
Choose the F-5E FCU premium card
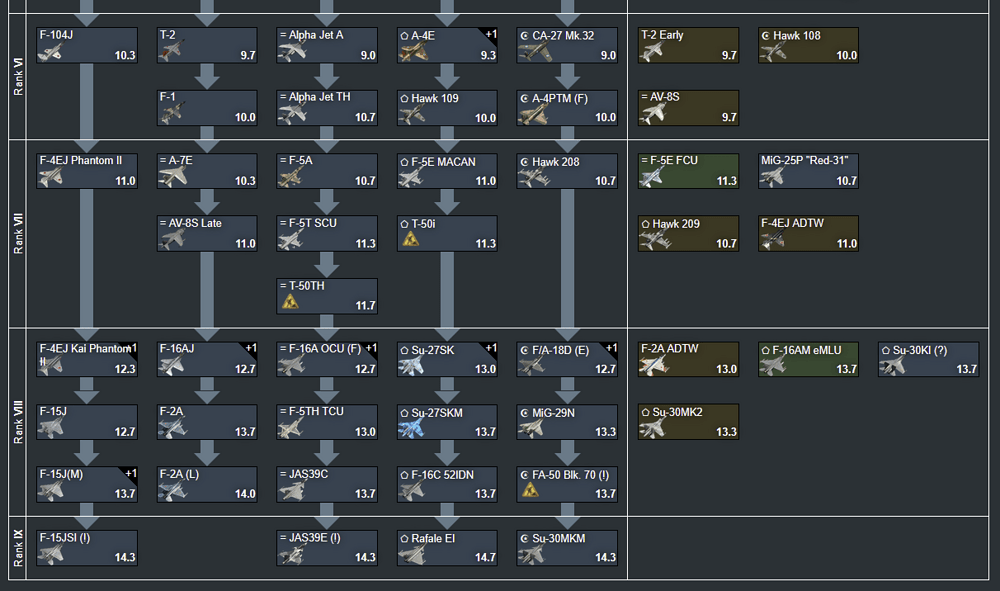(688, 170)
